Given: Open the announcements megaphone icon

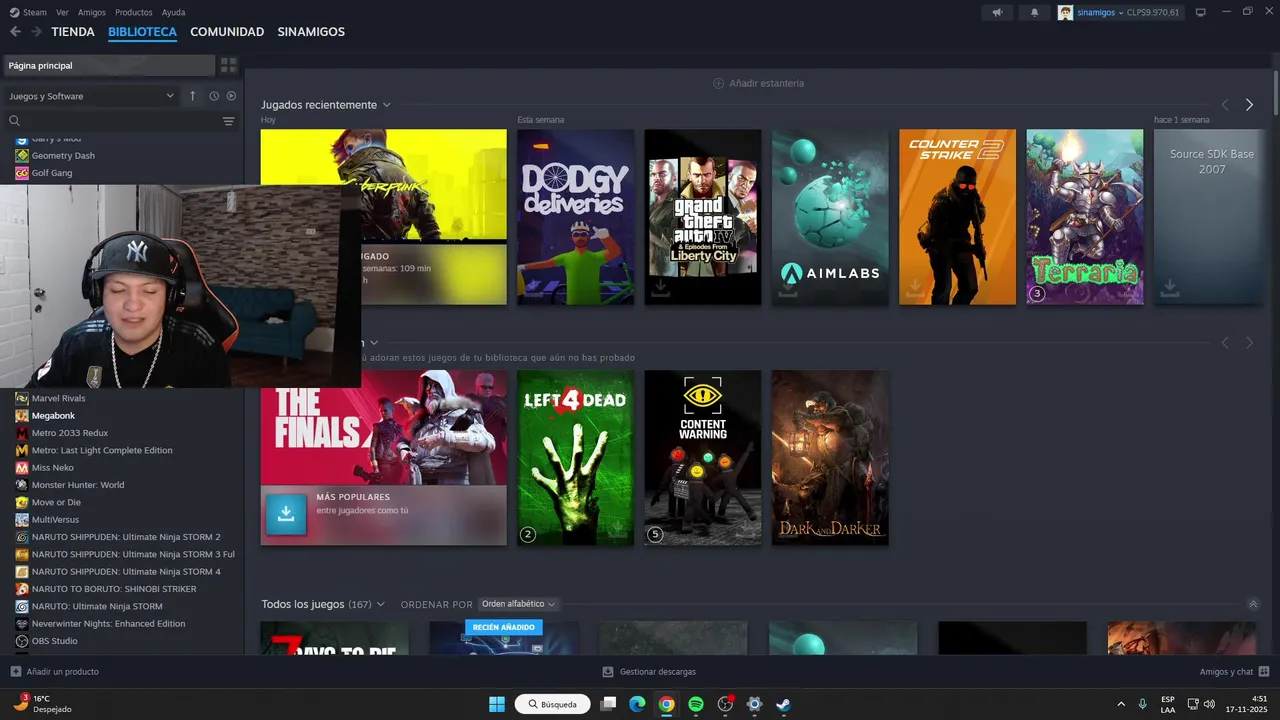Looking at the screenshot, I should coord(996,12).
